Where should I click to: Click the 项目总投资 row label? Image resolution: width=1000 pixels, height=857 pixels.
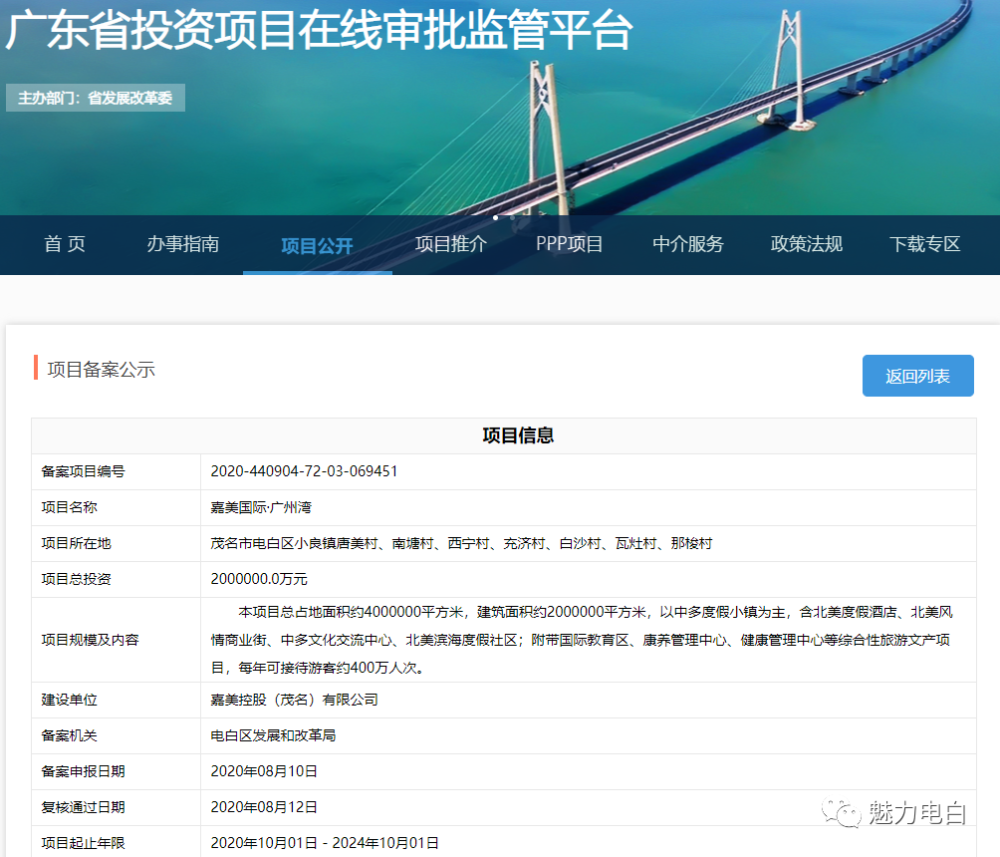pos(76,579)
